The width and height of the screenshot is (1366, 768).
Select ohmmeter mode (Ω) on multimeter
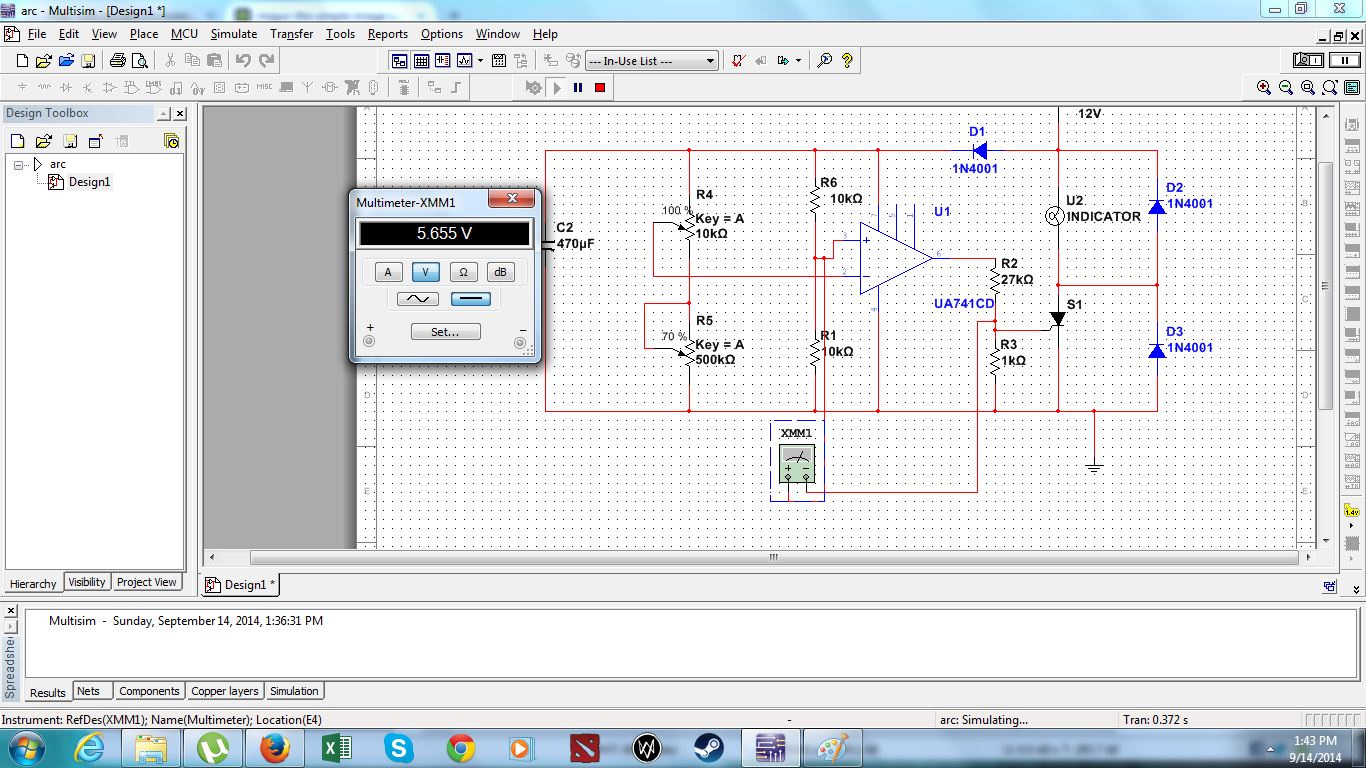coord(463,272)
